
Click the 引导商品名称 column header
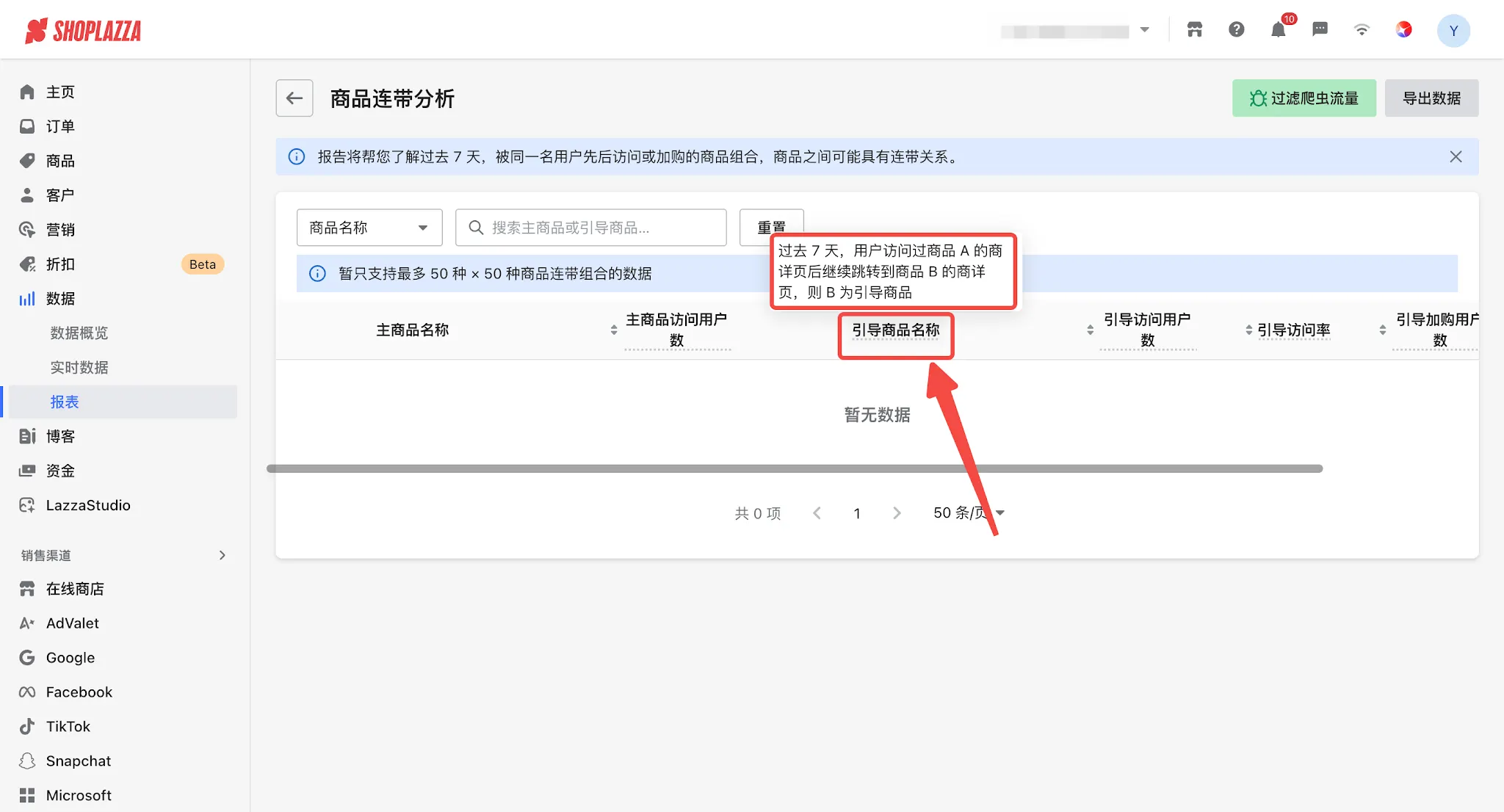click(896, 330)
